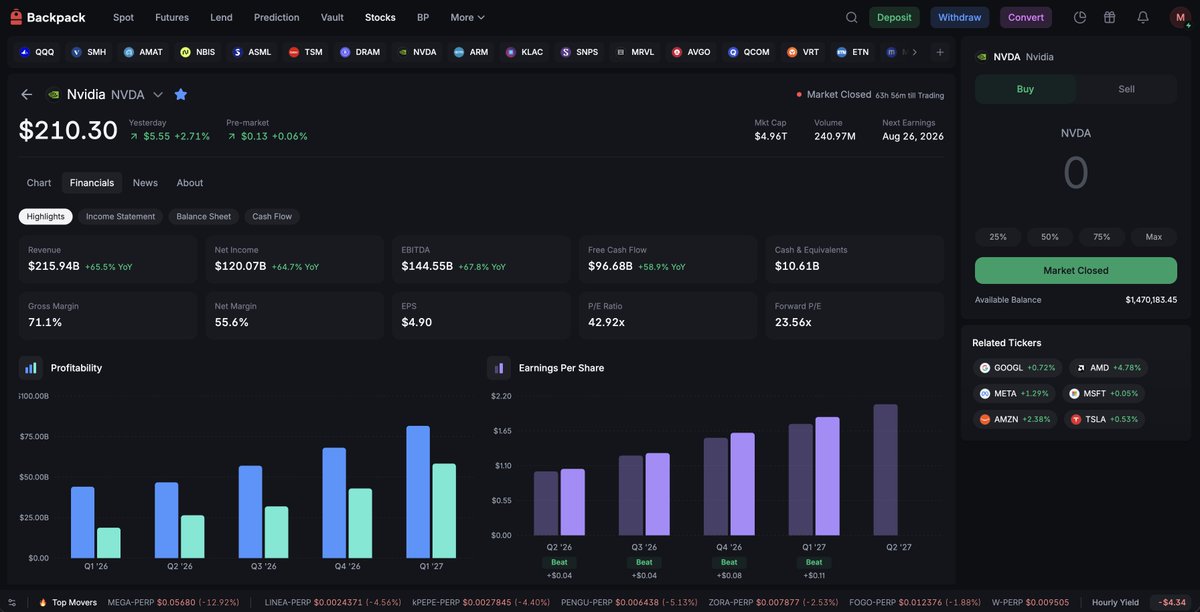The image size is (1200, 612).
Task: Open the Futures menu item
Action: pos(172,17)
